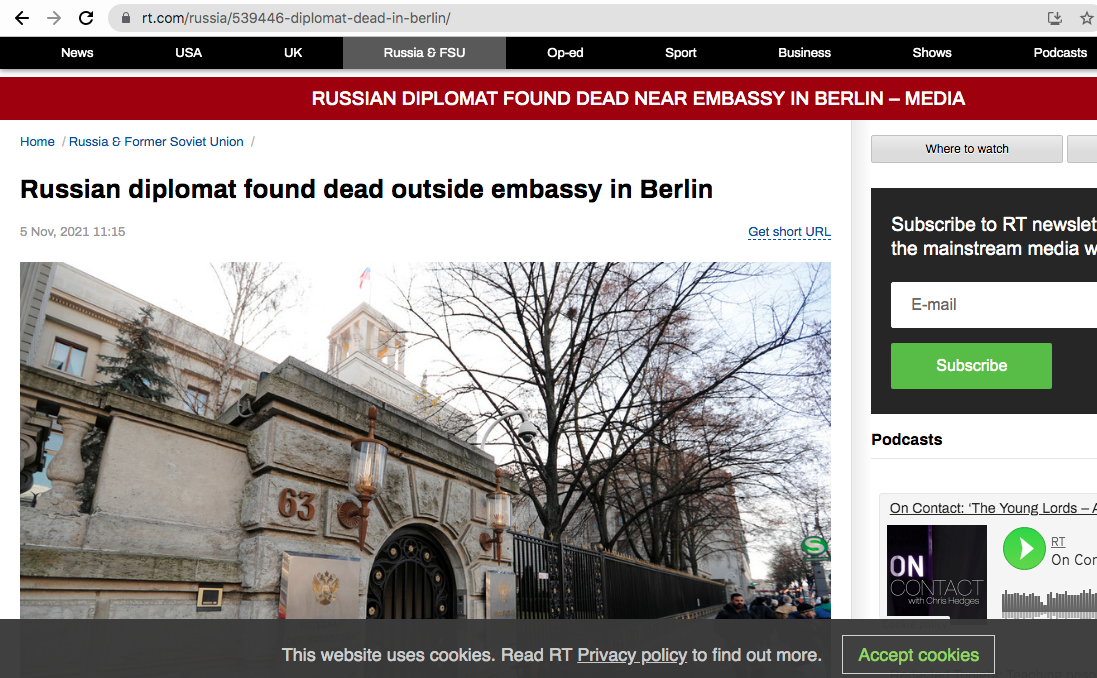This screenshot has width=1097, height=678.
Task: Select the Russia & FSU tab
Action: (x=424, y=52)
